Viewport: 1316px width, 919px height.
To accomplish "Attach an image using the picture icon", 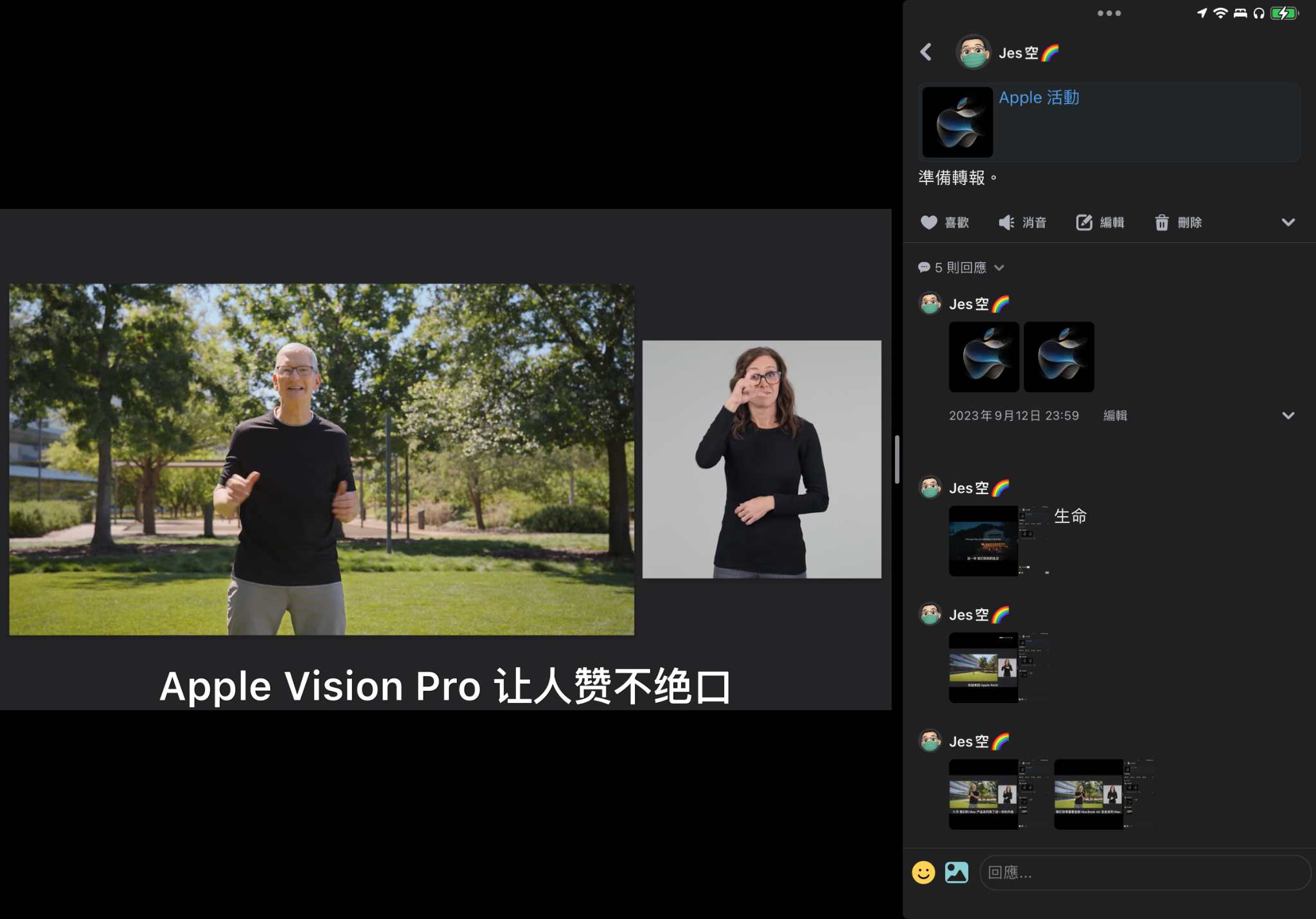I will 957,873.
